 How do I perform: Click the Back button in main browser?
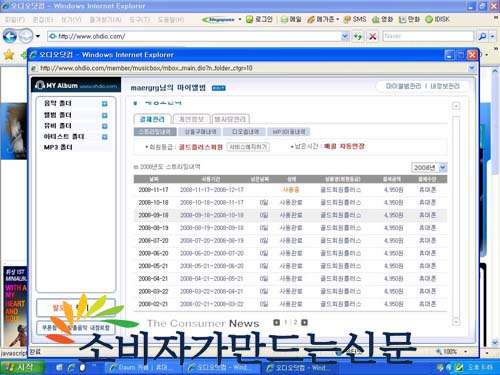10,36
